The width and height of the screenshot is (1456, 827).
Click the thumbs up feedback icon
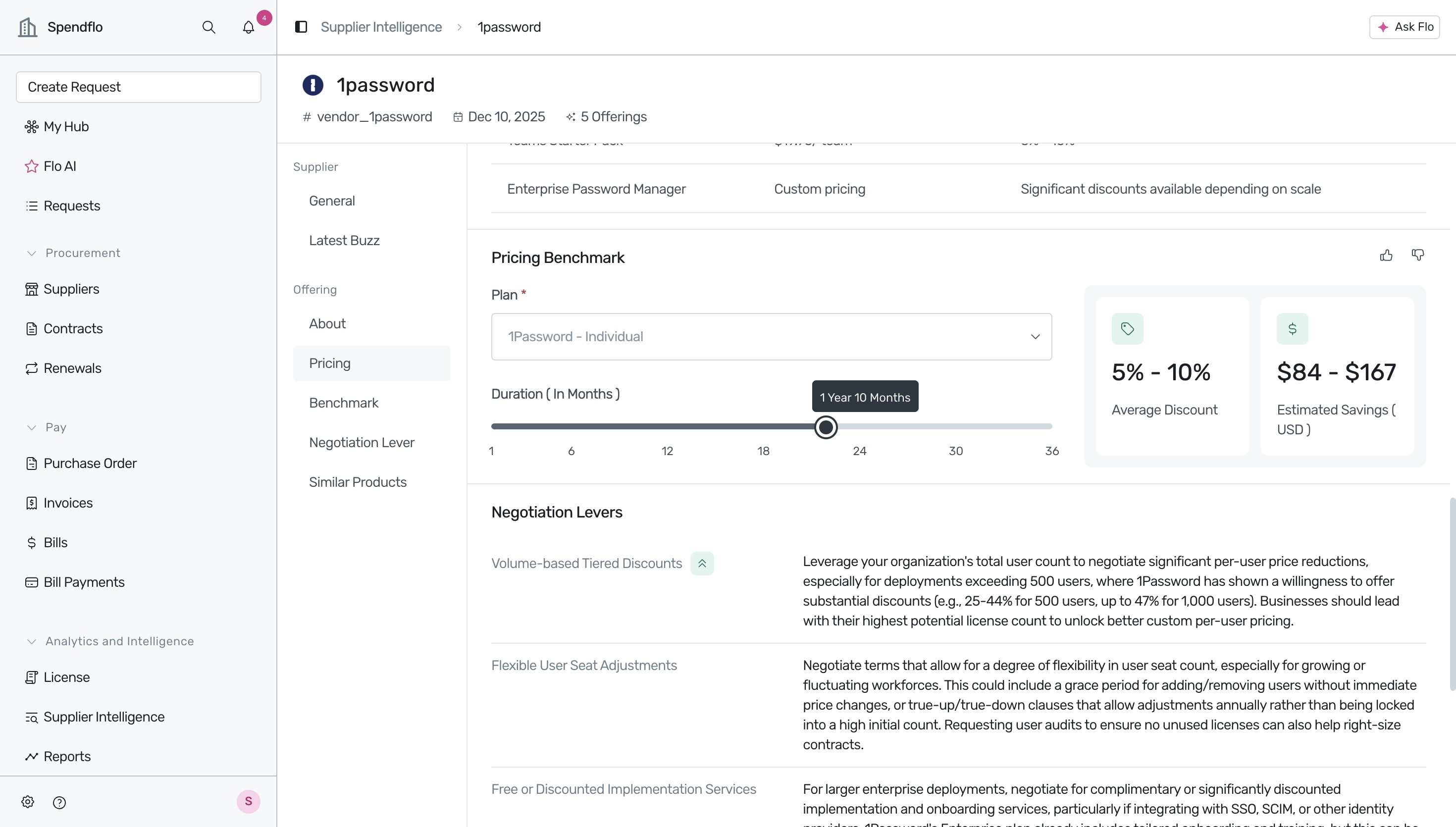tap(1386, 255)
